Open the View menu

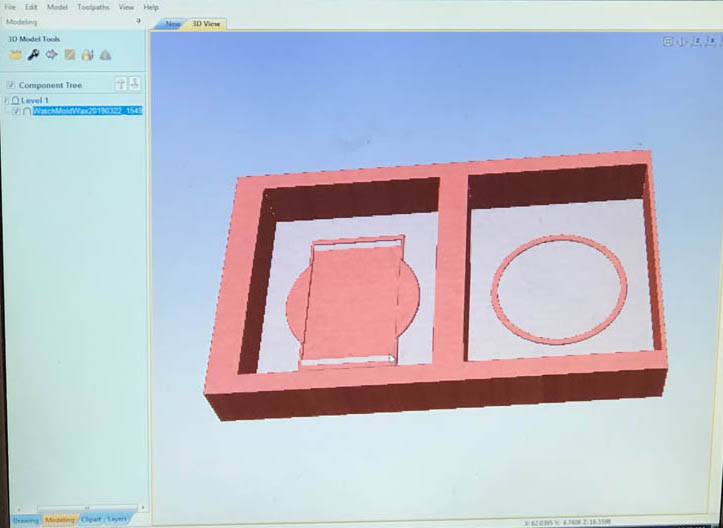pos(126,7)
